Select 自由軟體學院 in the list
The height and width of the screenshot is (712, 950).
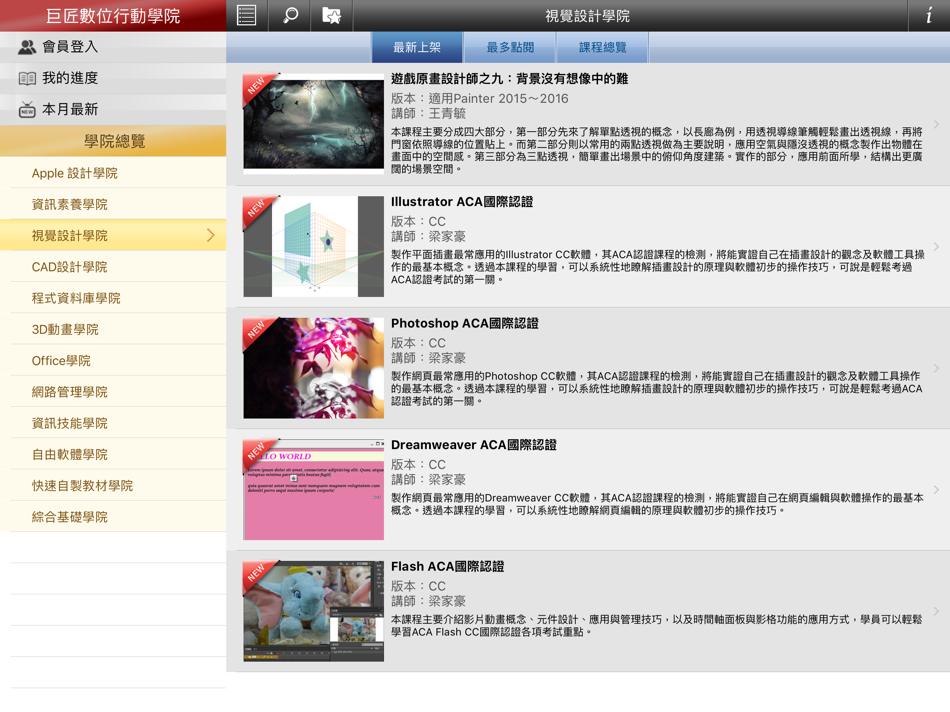pyautogui.click(x=113, y=454)
